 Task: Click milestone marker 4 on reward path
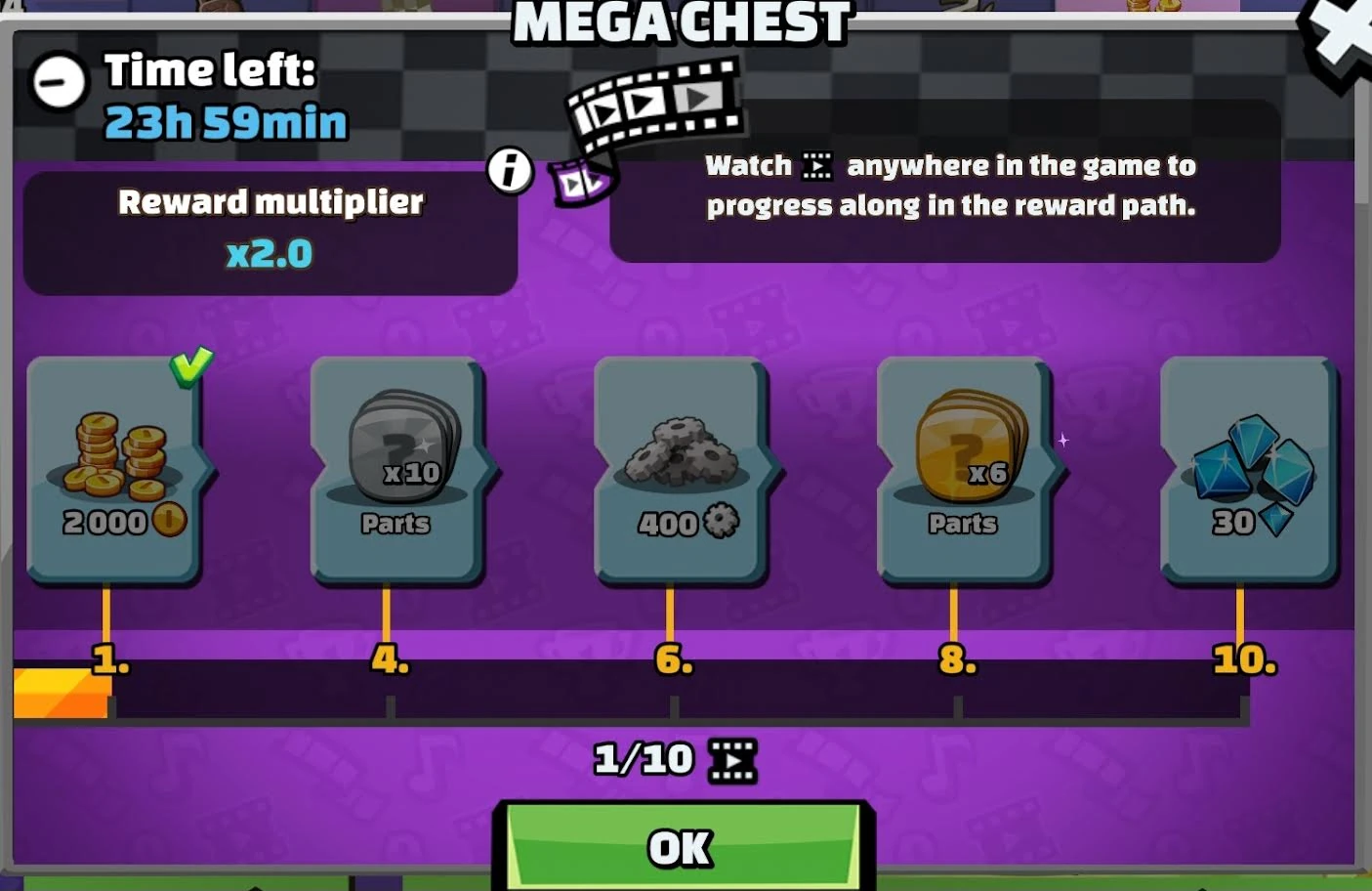point(390,659)
